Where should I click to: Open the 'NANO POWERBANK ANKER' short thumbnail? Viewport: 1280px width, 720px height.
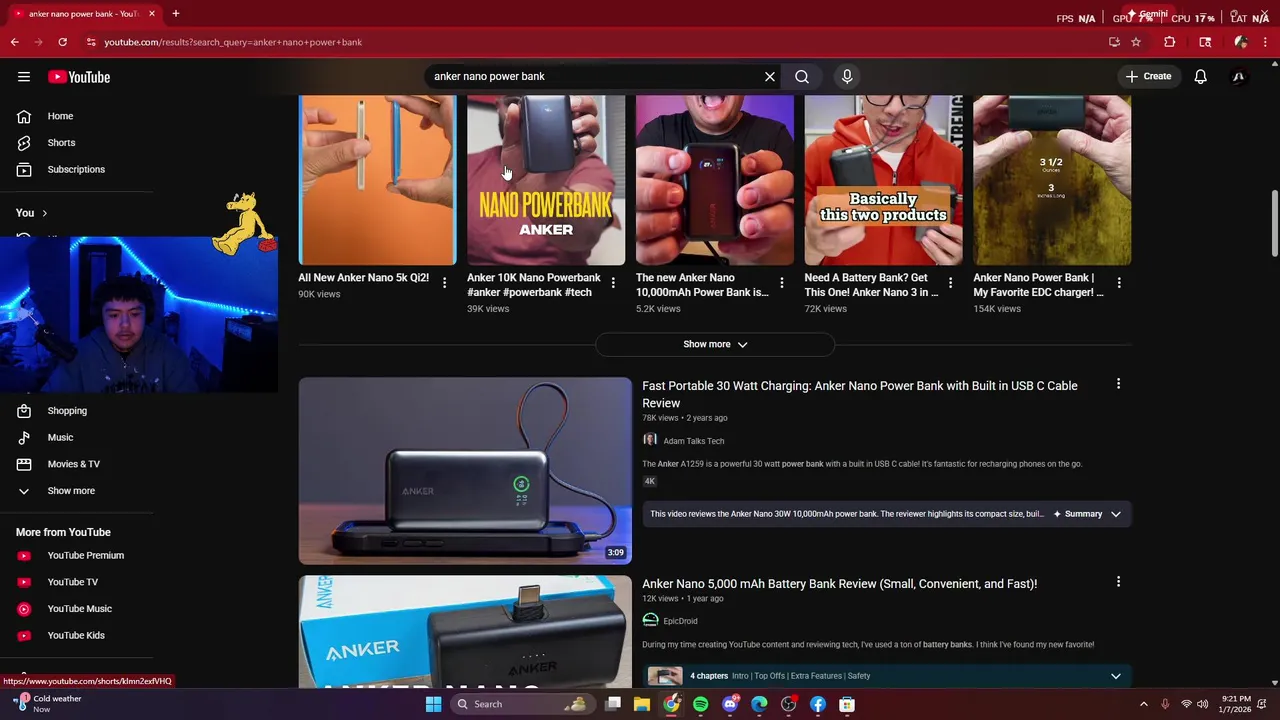pos(546,180)
